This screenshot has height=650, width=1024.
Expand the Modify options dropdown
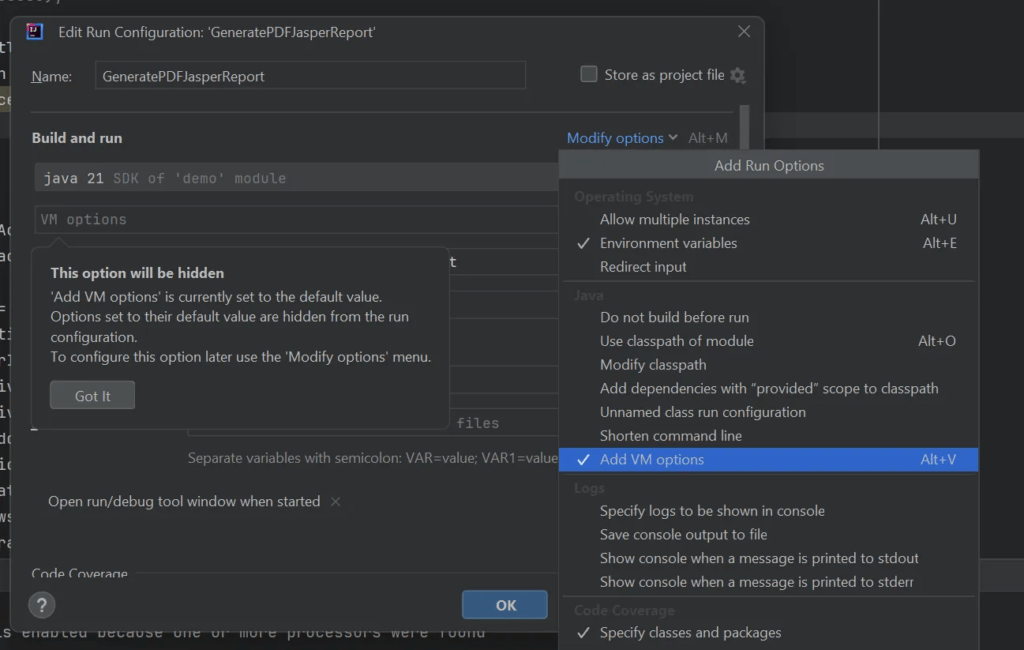coord(621,138)
